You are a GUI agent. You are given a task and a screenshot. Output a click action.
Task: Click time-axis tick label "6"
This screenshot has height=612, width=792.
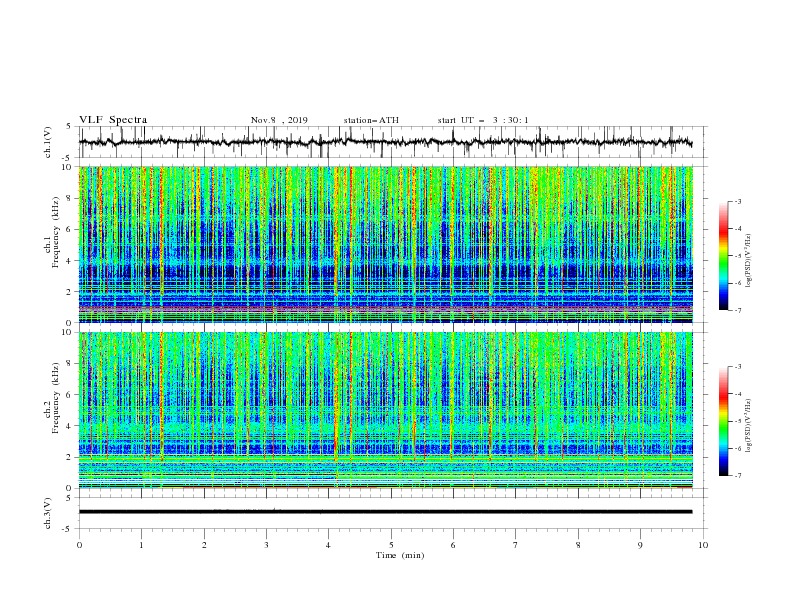pyautogui.click(x=453, y=545)
